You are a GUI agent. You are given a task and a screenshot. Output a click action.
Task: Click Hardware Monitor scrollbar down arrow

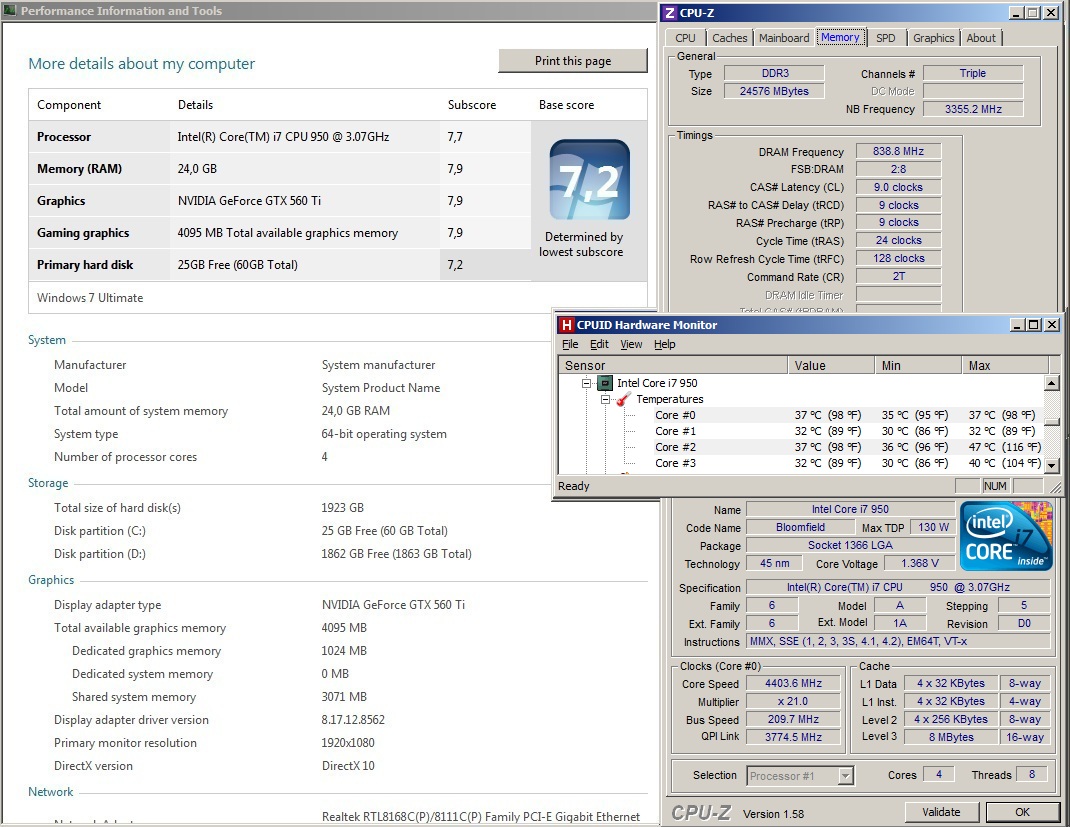(1052, 465)
